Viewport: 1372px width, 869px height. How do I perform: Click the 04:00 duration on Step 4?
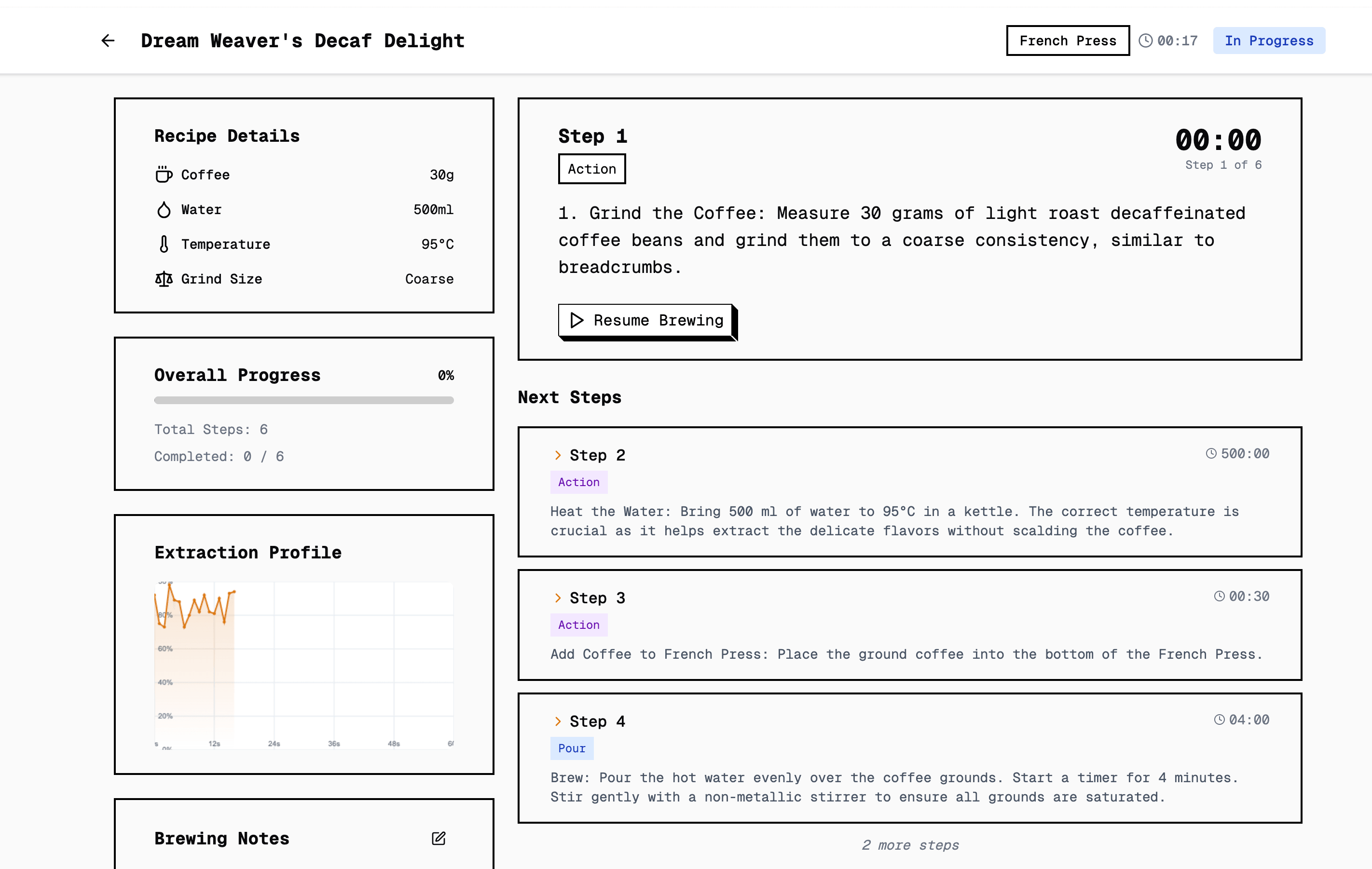(x=1249, y=719)
